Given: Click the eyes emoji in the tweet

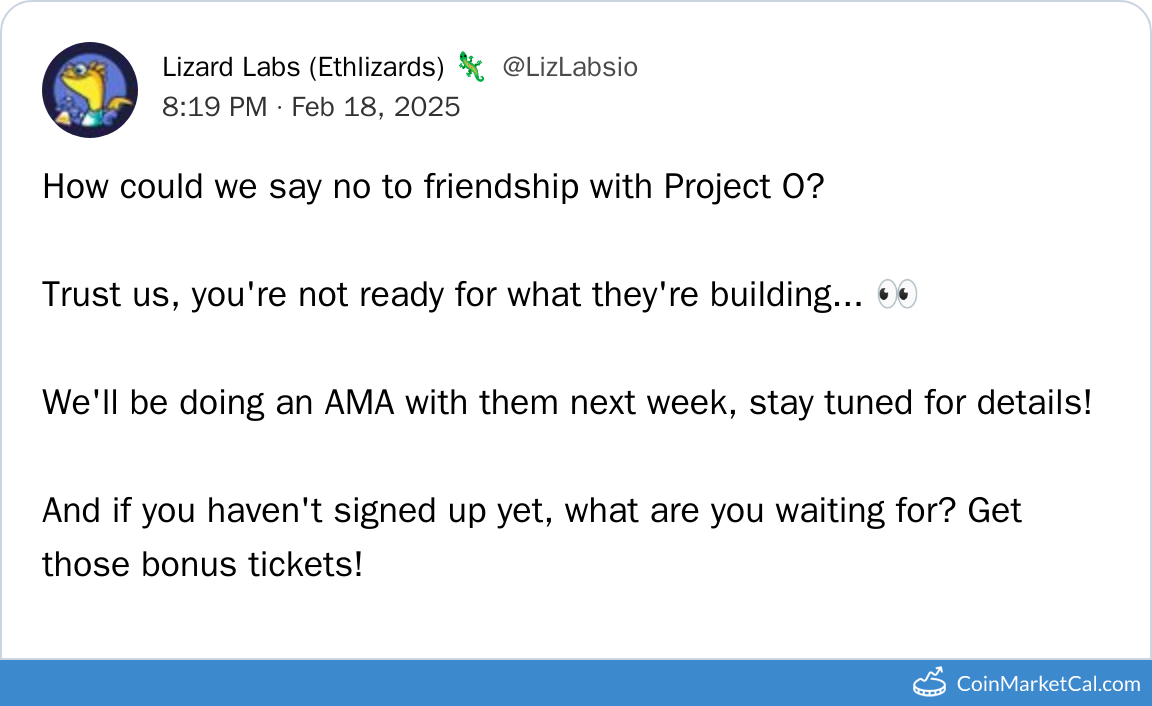Looking at the screenshot, I should point(896,295).
